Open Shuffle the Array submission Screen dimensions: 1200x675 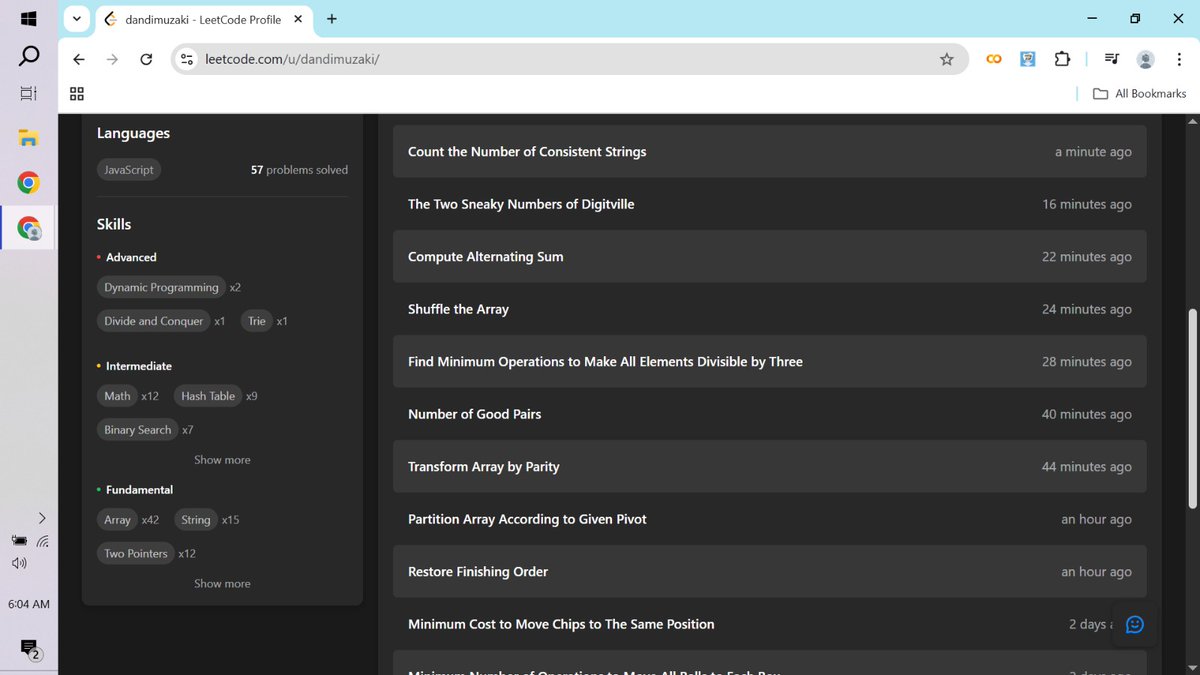[x=769, y=309]
